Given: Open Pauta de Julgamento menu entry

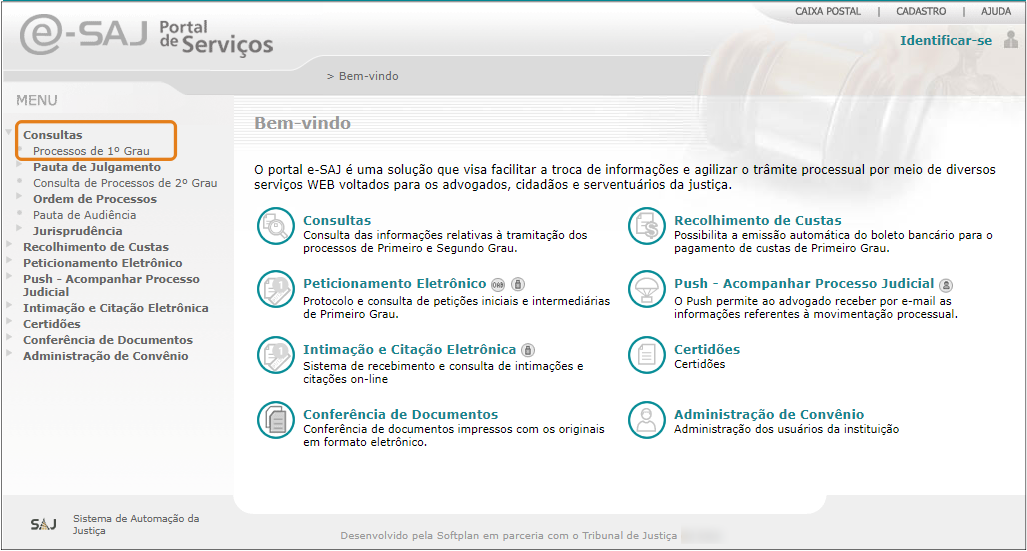Looking at the screenshot, I should pyautogui.click(x=97, y=167).
